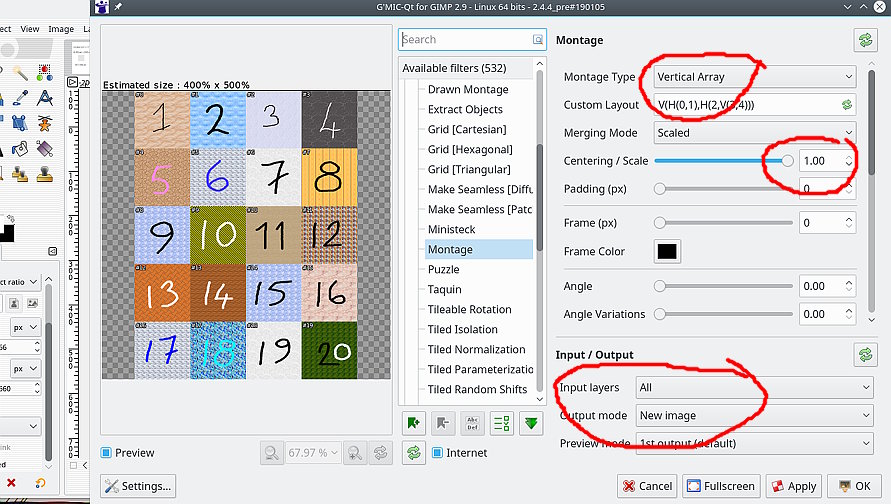Select Puzzle filter in the list
This screenshot has height=504, width=891.
coord(443,269)
